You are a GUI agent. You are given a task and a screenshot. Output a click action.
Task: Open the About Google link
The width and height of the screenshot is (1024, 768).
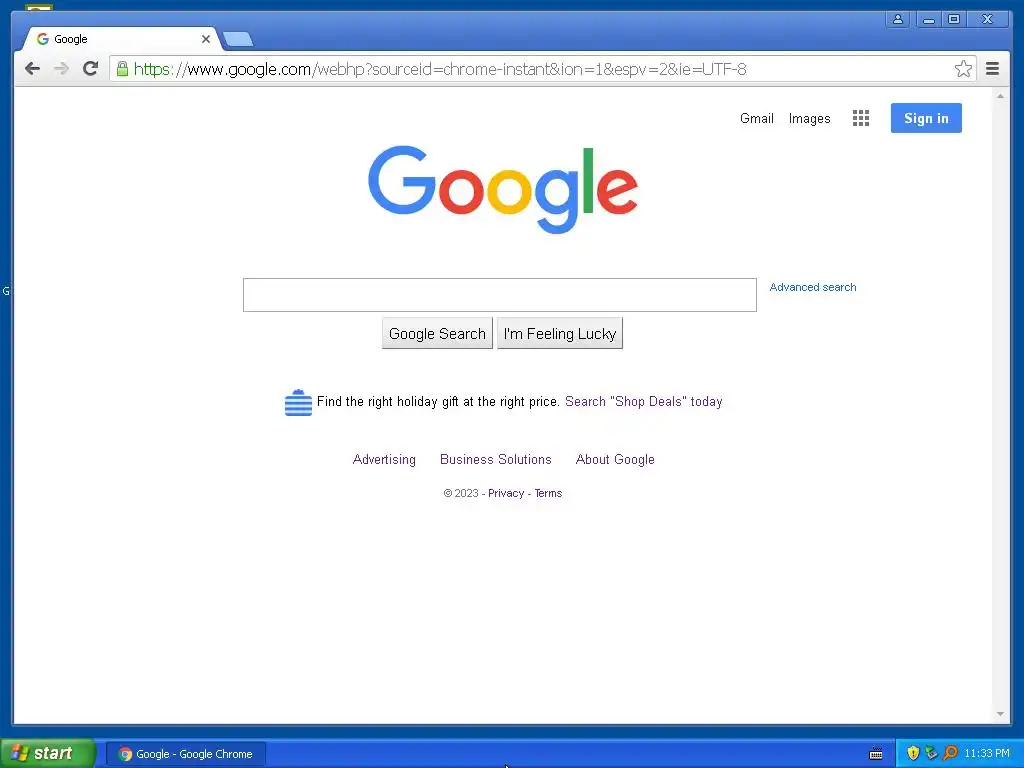[615, 460]
